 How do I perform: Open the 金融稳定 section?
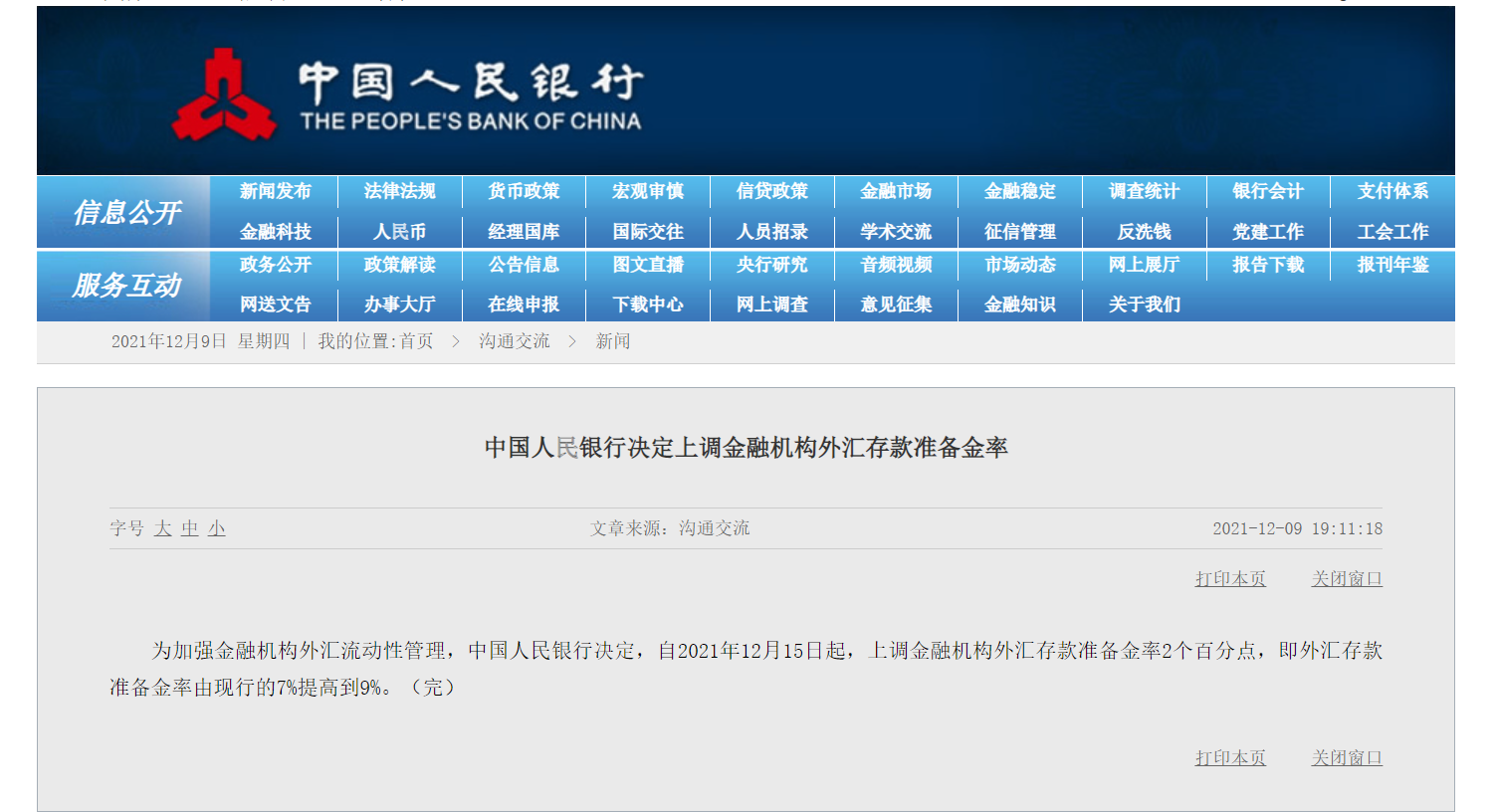(x=1020, y=191)
